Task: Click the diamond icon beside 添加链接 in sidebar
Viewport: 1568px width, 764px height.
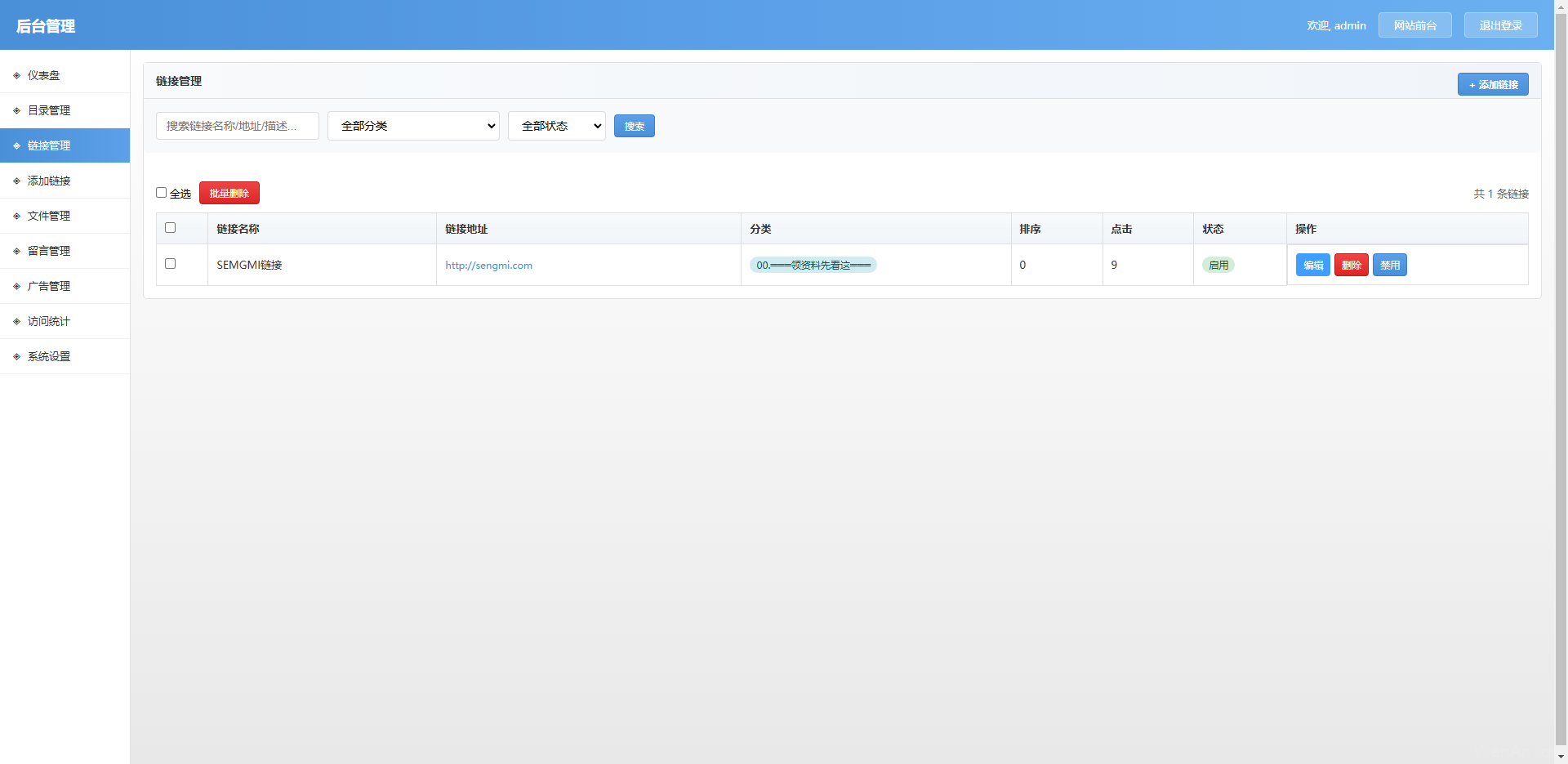Action: [x=16, y=181]
